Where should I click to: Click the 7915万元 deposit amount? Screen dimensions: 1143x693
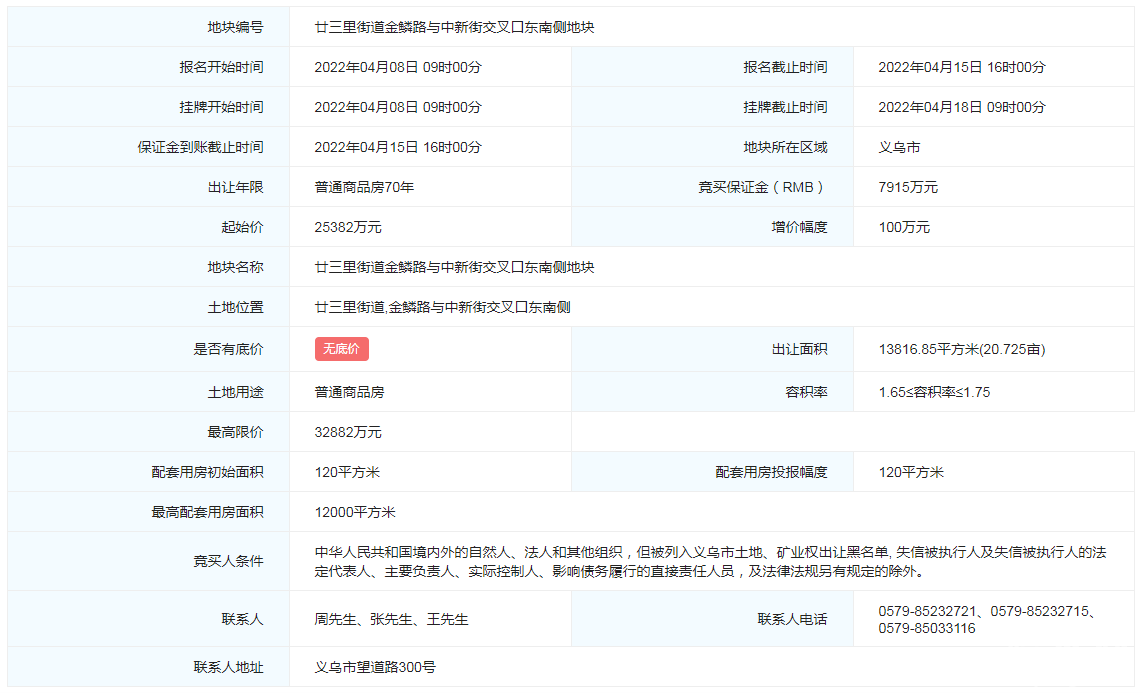click(908, 187)
